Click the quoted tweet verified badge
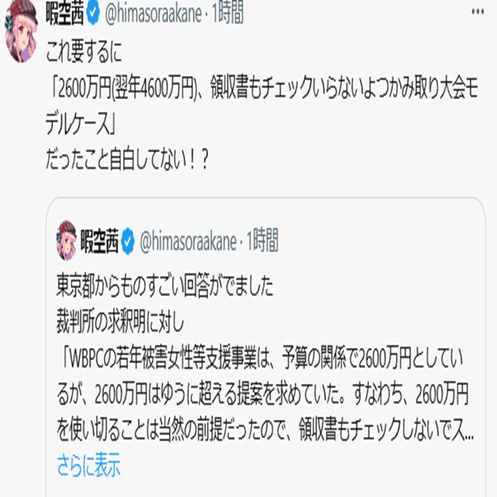The image size is (497, 497). (128, 241)
